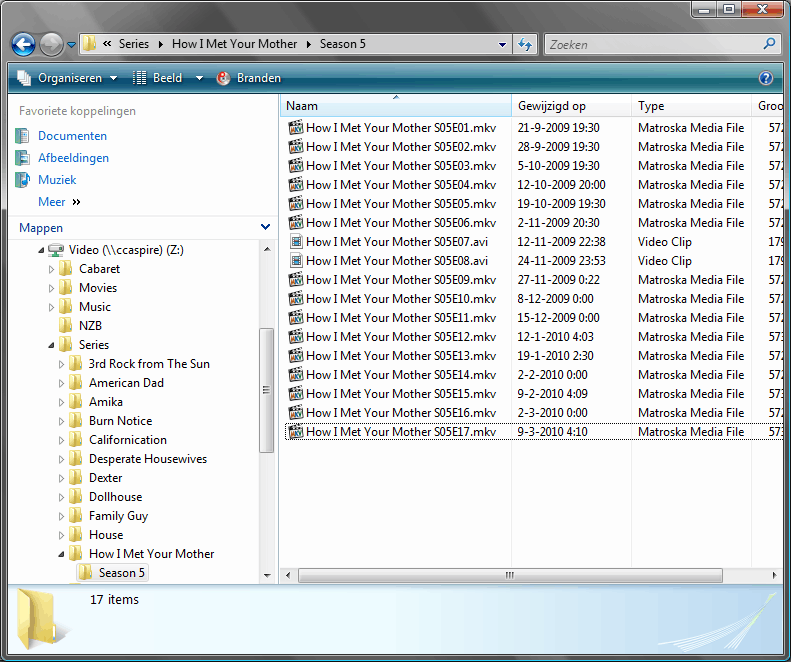The height and width of the screenshot is (662, 791).
Task: Select the Dollhouse folder
Action: pyautogui.click(x=116, y=497)
